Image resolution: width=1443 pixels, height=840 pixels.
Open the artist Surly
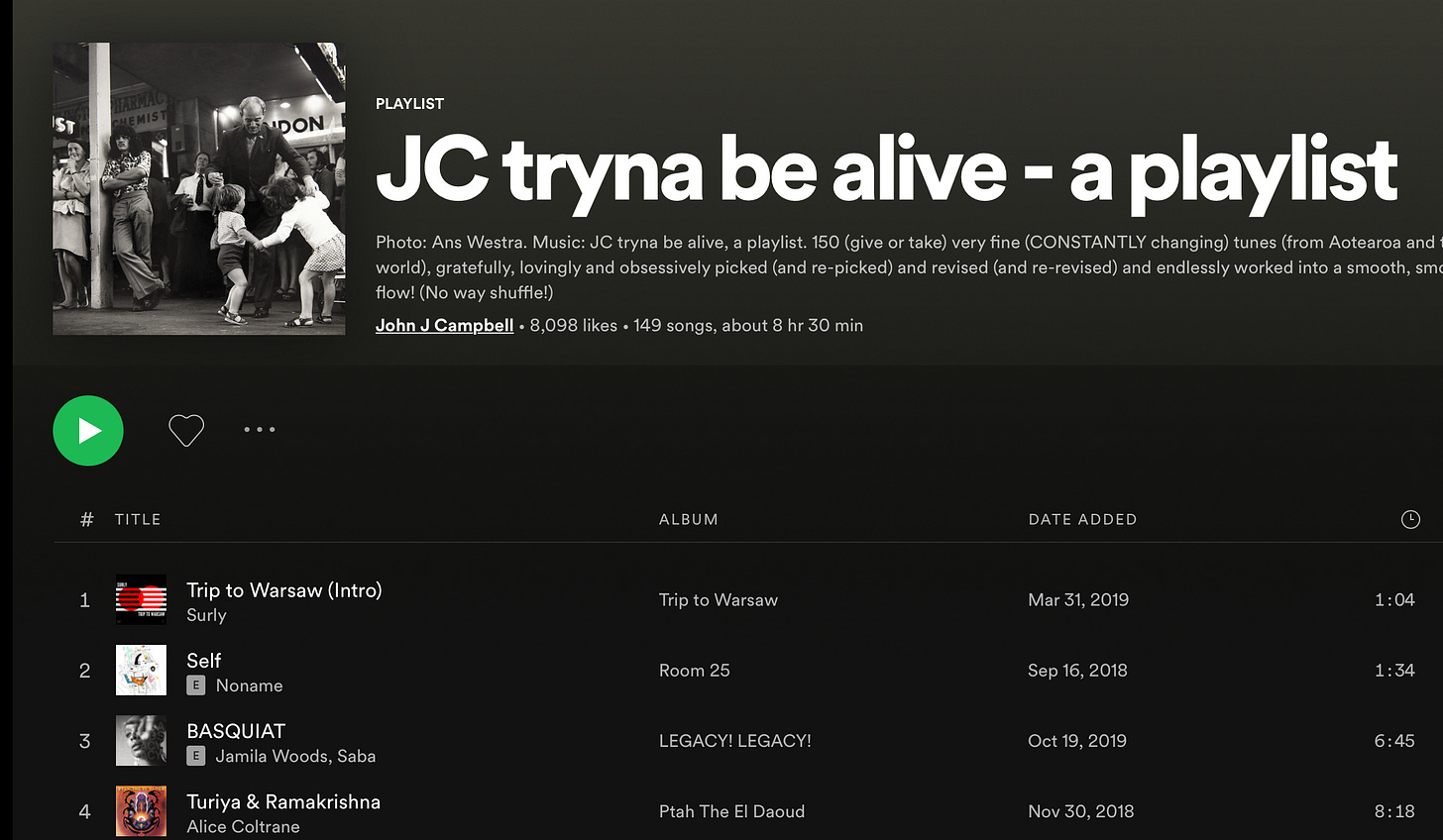click(x=206, y=615)
